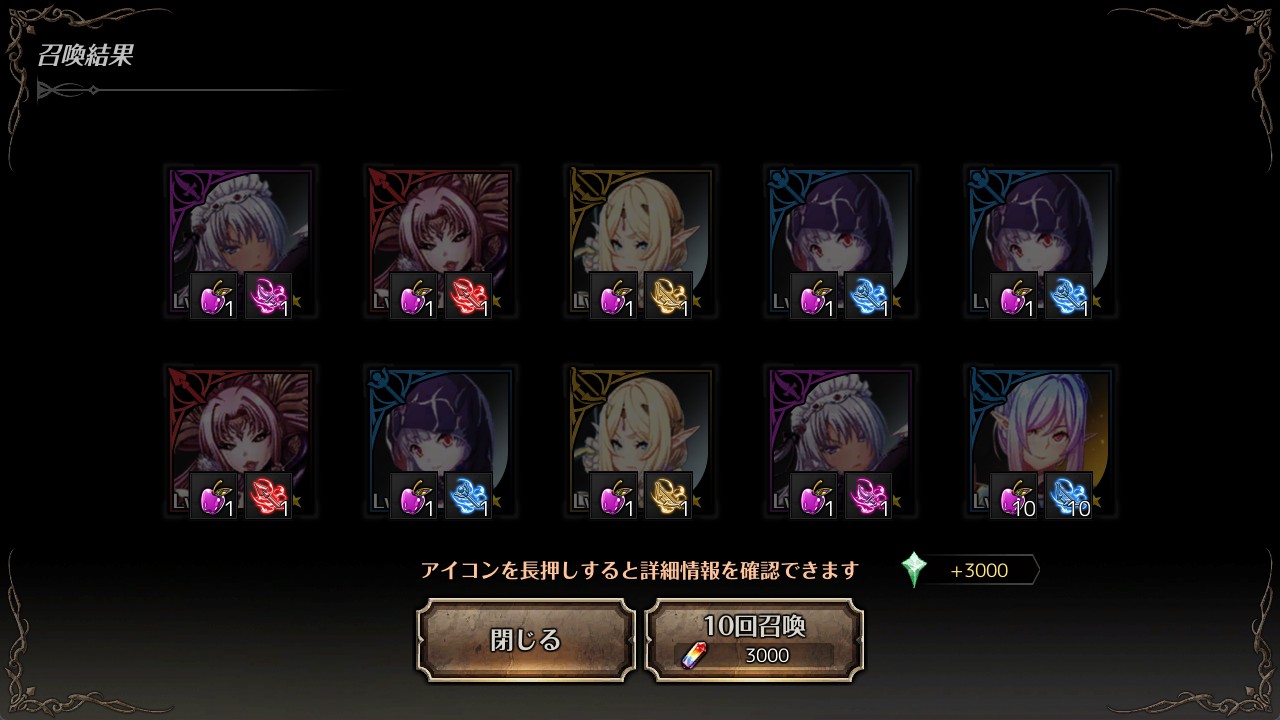Open the lavender-haired elf with 10 items
This screenshot has width=1280, height=720.
coord(1040,441)
